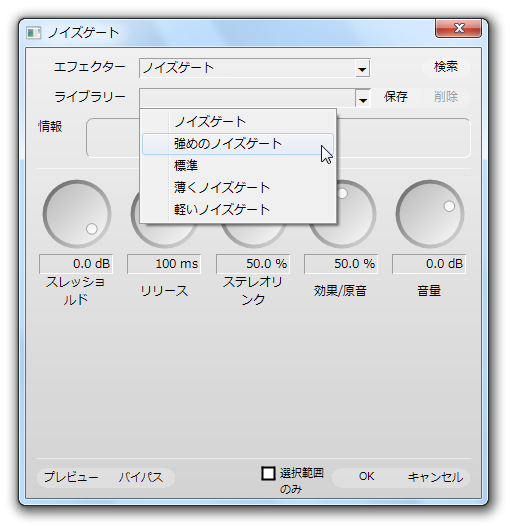Click the 音量 knob

pyautogui.click(x=430, y=214)
